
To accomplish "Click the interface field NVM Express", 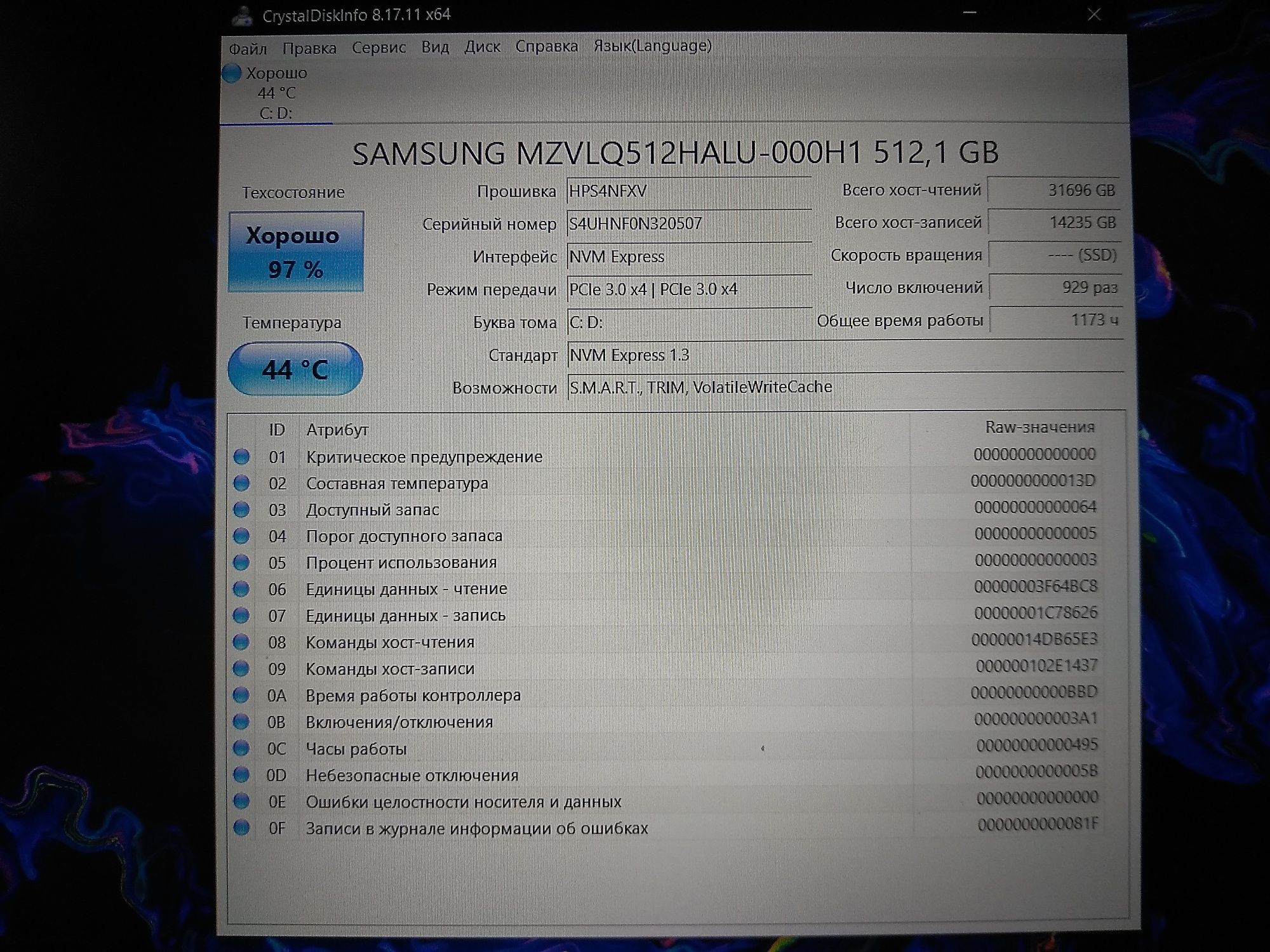I will (x=689, y=257).
